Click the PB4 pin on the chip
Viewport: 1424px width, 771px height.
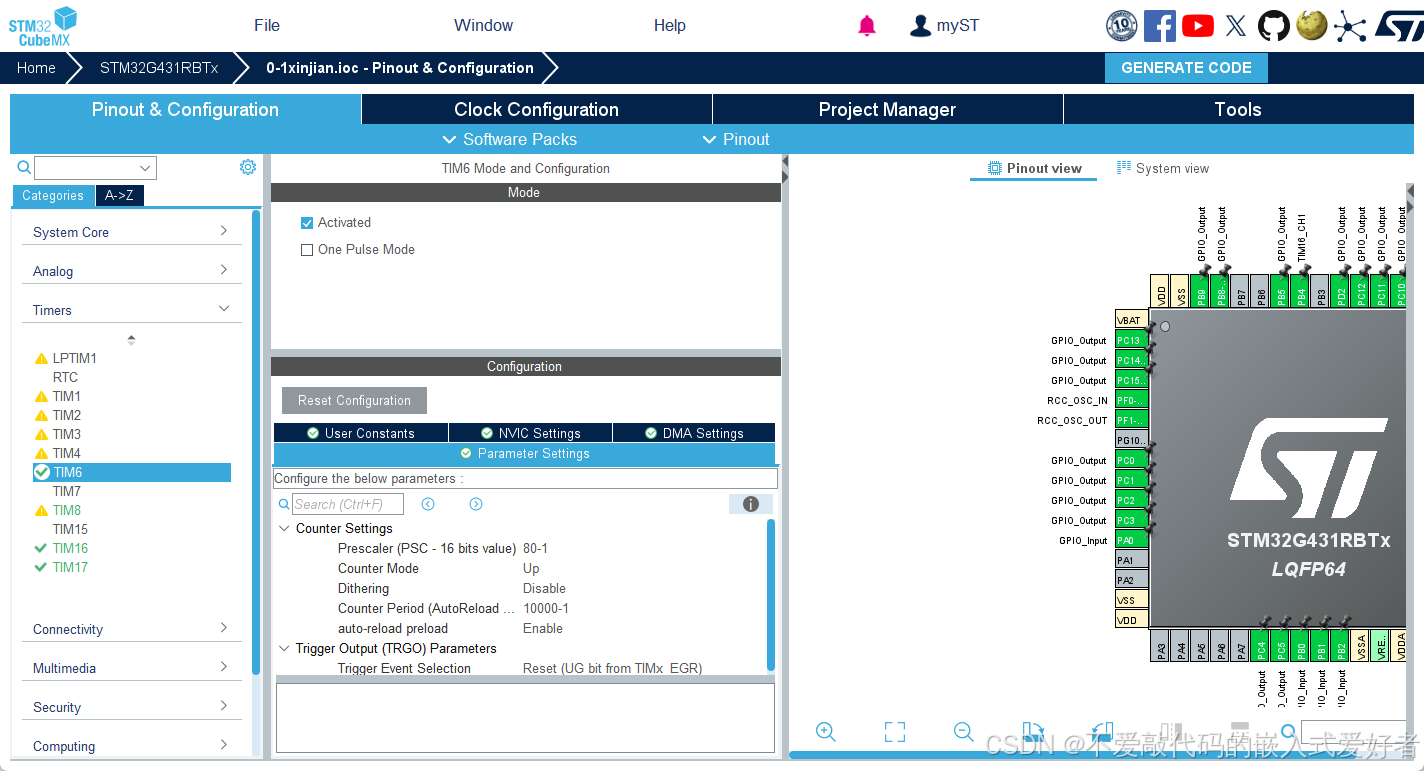pyautogui.click(x=1301, y=291)
